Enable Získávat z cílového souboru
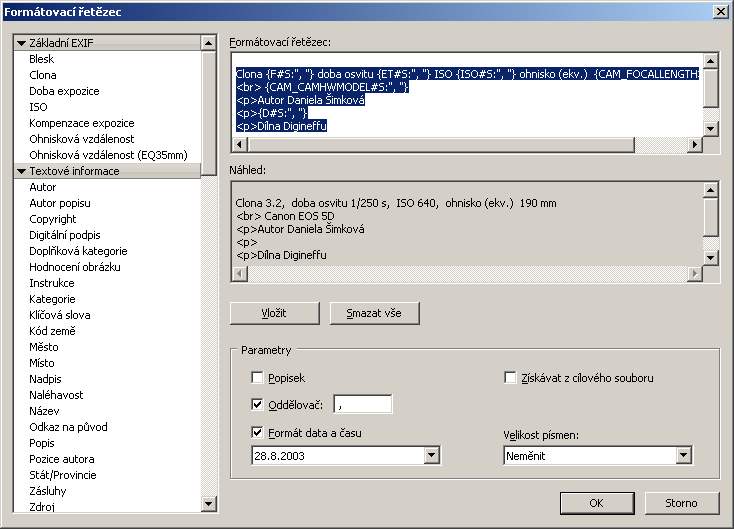734x529 pixels. pyautogui.click(x=511, y=378)
